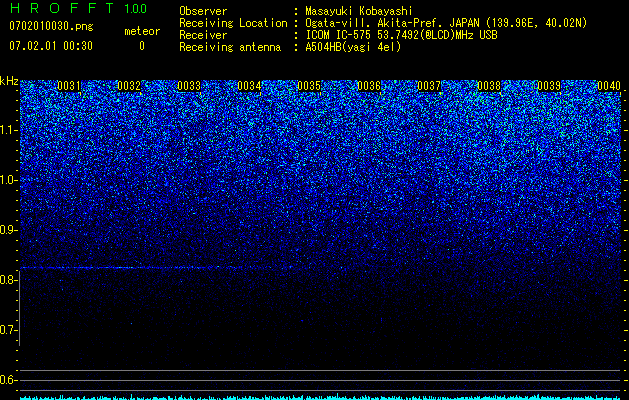Viewport: 629px width, 400px height.
Task: Click the 0031 time marker
Action: tap(69, 86)
